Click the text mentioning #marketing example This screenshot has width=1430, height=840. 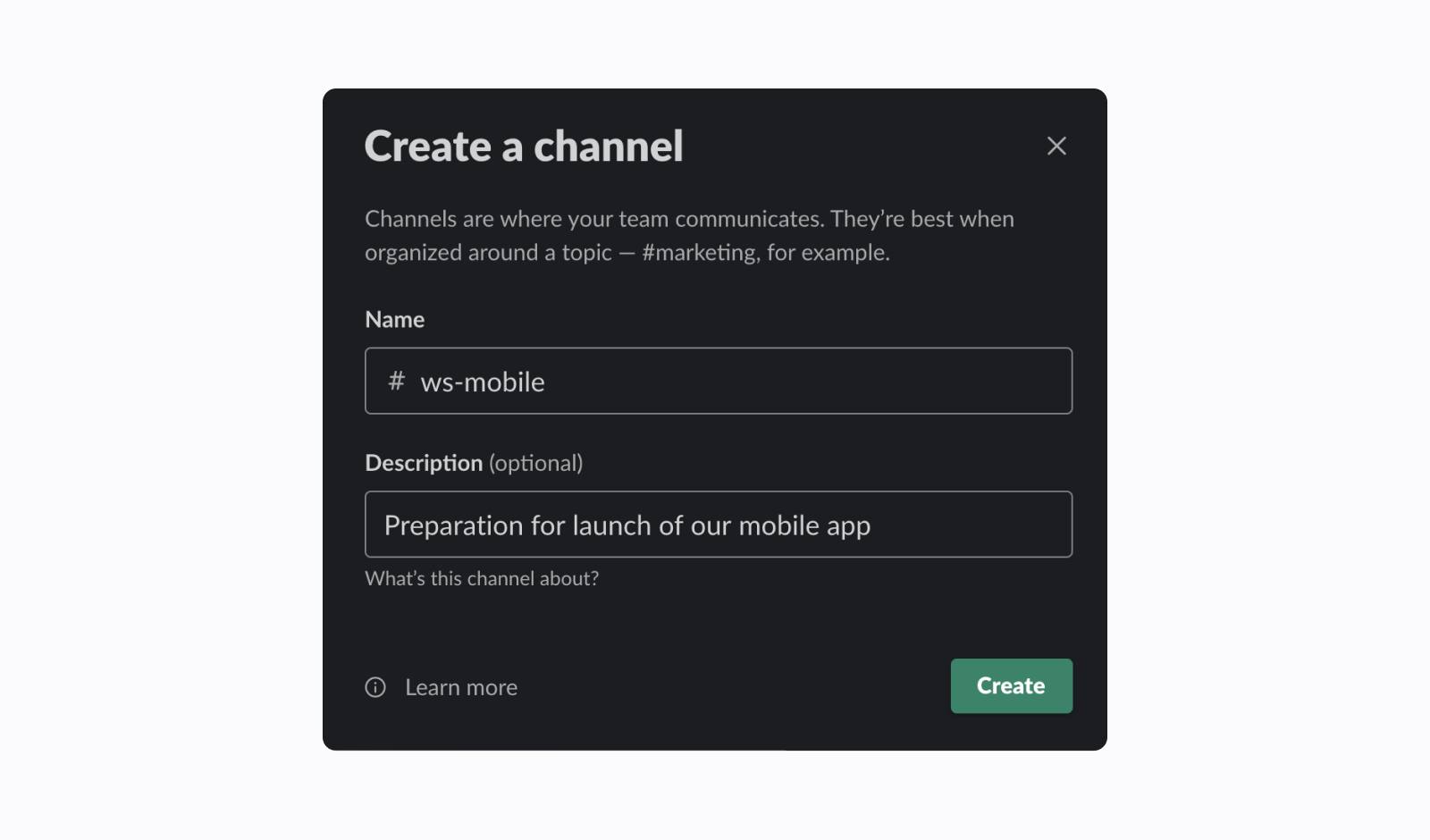click(689, 236)
